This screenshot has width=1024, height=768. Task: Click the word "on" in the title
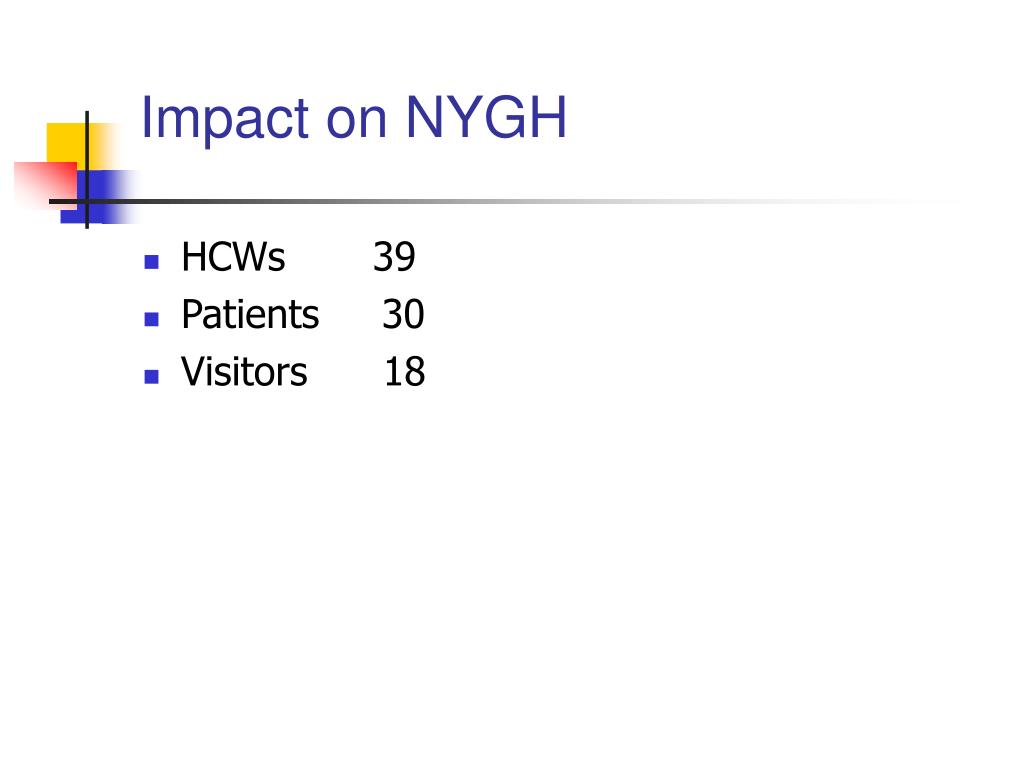(x=356, y=122)
